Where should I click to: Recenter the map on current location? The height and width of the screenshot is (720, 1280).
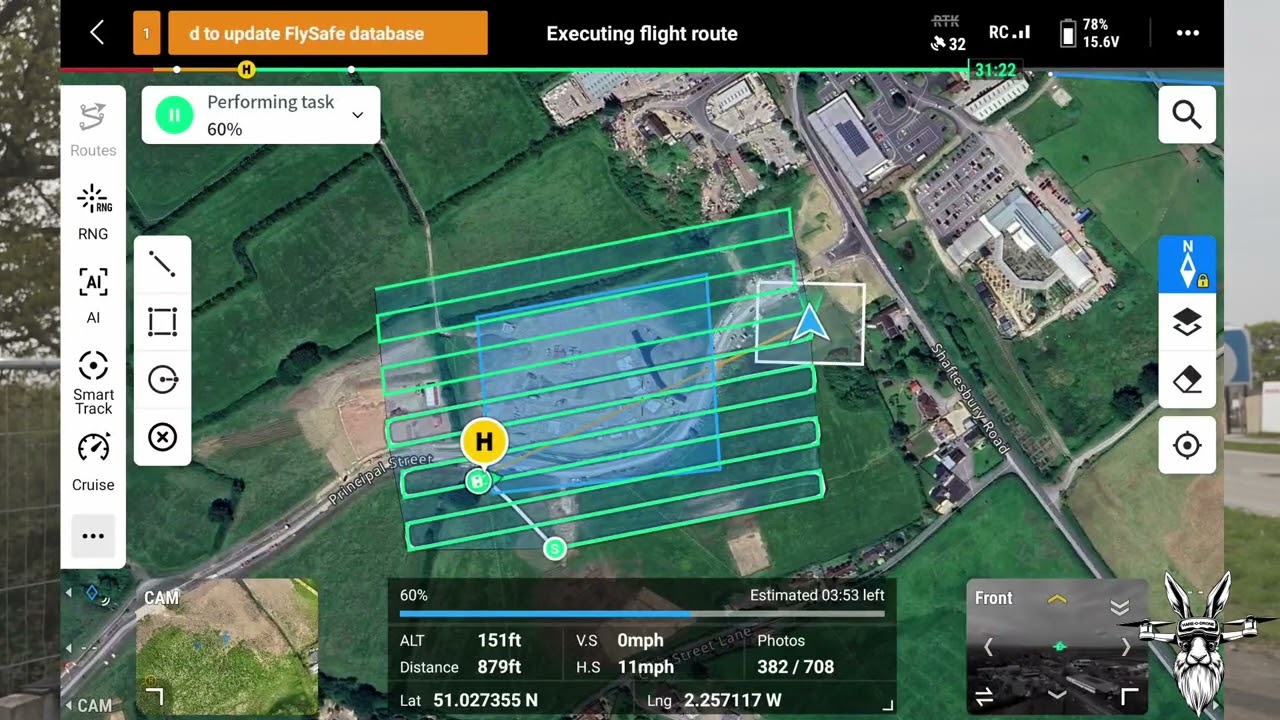(x=1187, y=445)
